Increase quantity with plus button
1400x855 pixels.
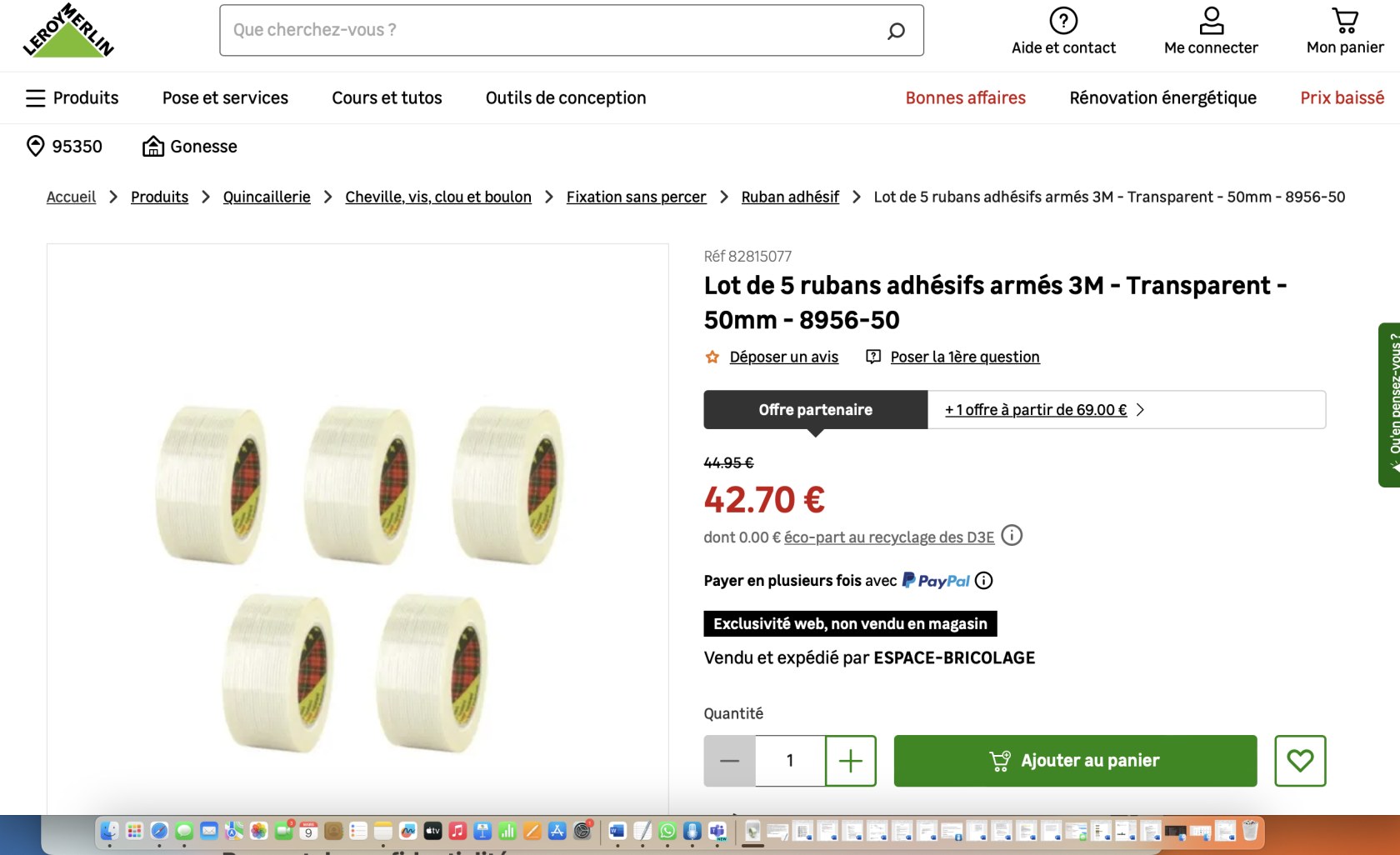pyautogui.click(x=851, y=761)
